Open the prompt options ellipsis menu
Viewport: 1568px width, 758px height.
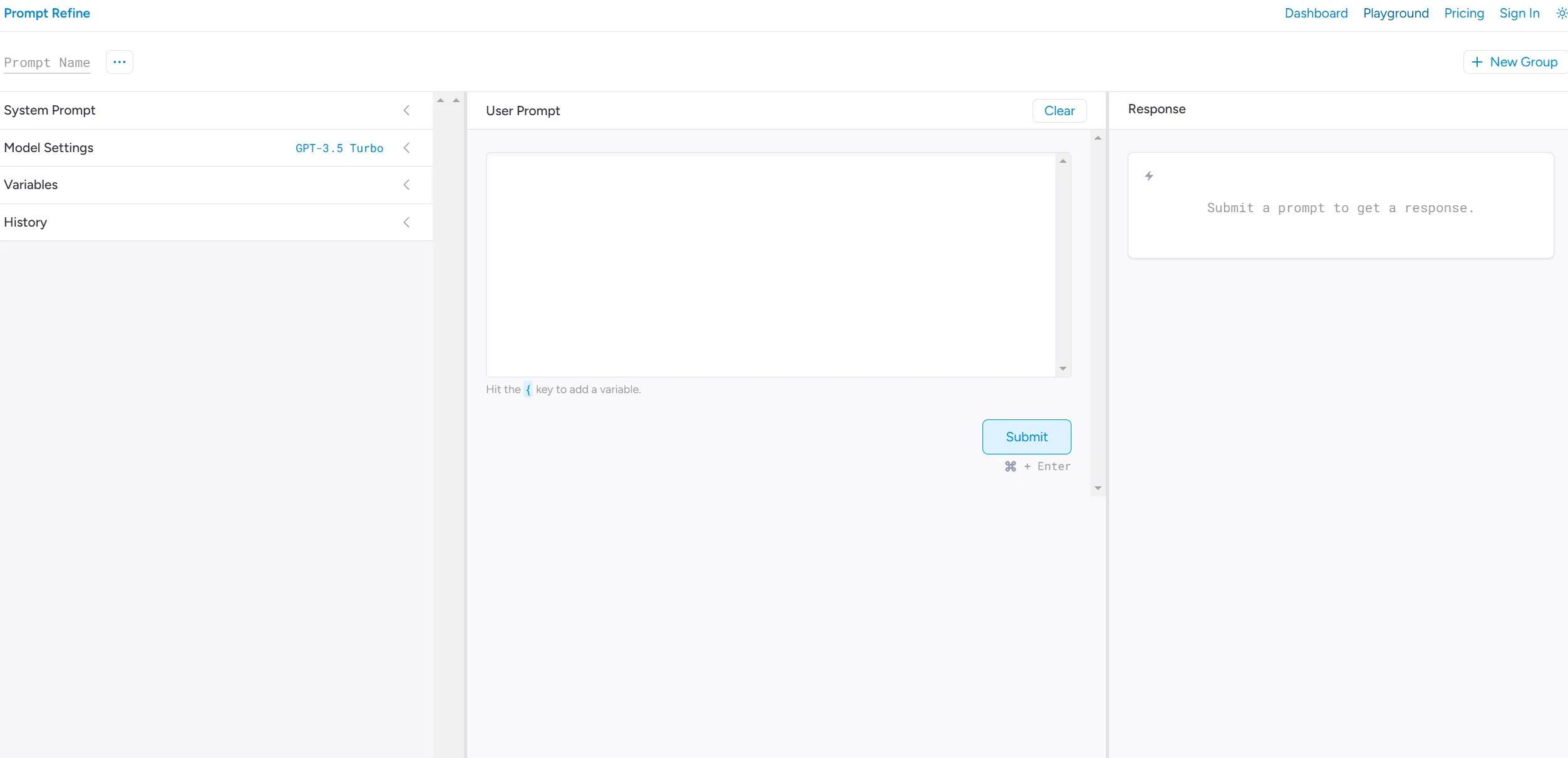[x=119, y=62]
